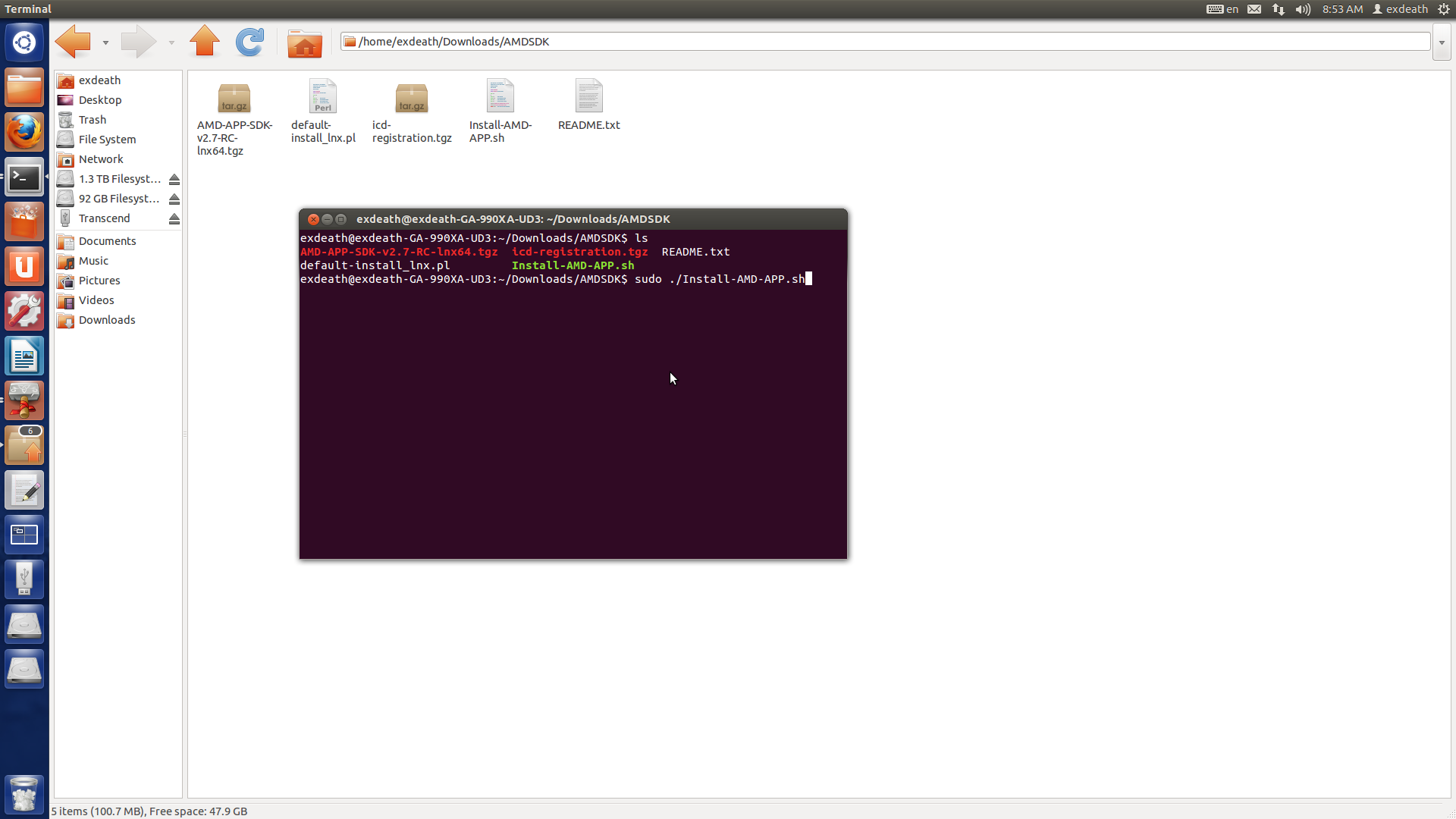Click Install-AMD-APP.sh in terminal ls output
The image size is (1456, 819).
coord(573,265)
